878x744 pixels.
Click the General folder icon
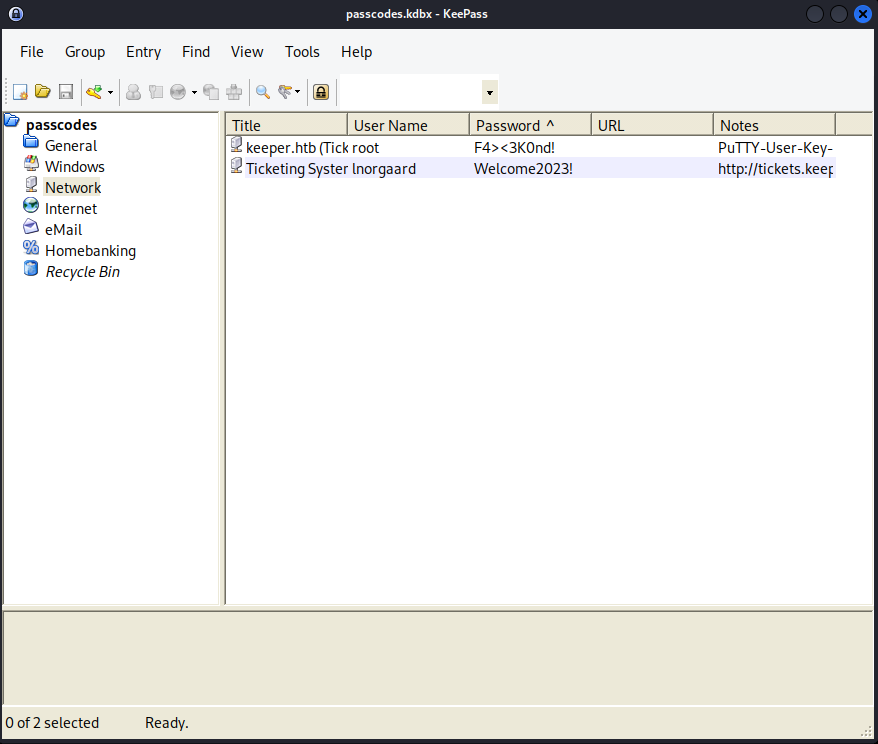click(x=31, y=141)
